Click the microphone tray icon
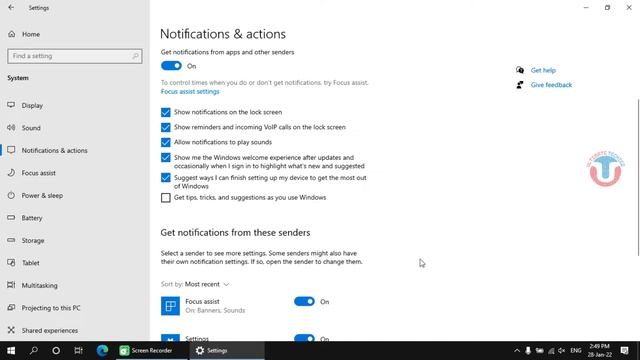640x360 pixels. pyautogui.click(x=528, y=351)
